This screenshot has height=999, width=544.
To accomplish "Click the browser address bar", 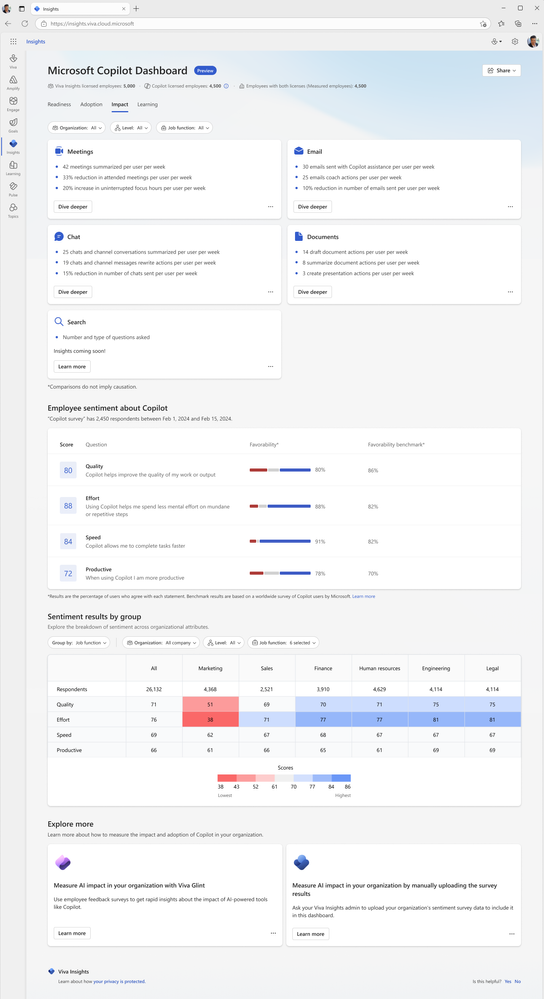I will 262,23.
